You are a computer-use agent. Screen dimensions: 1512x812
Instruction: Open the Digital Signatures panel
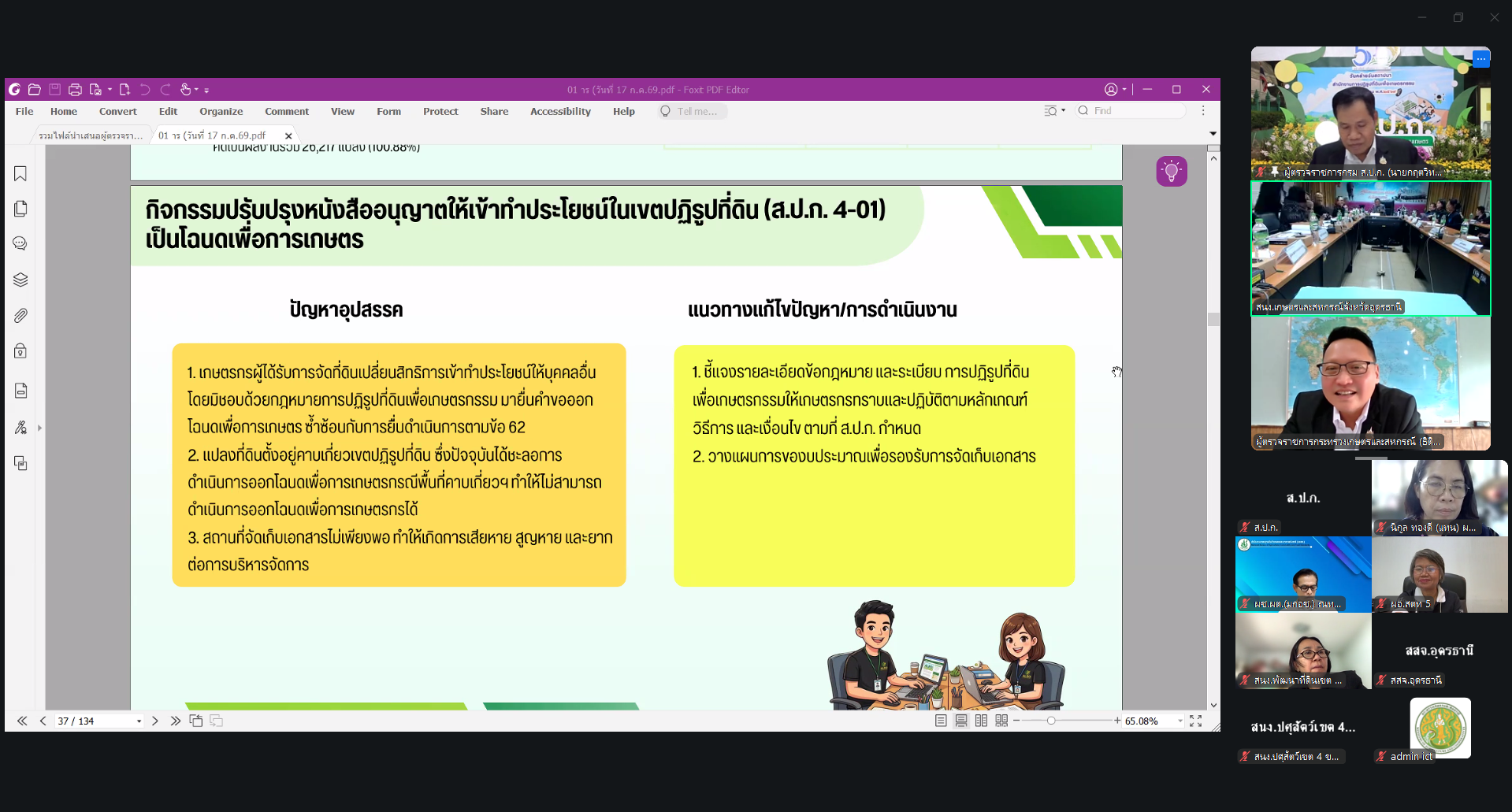[x=20, y=428]
